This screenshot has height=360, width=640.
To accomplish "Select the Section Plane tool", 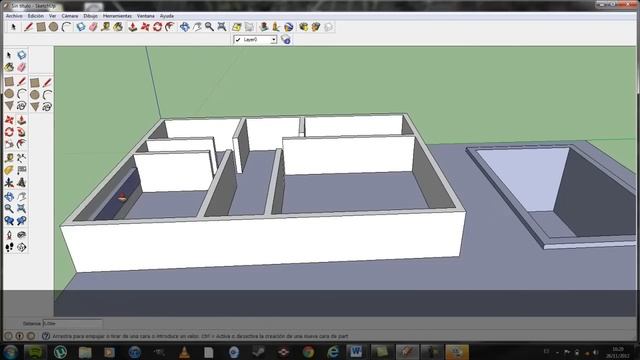I will click(x=22, y=247).
